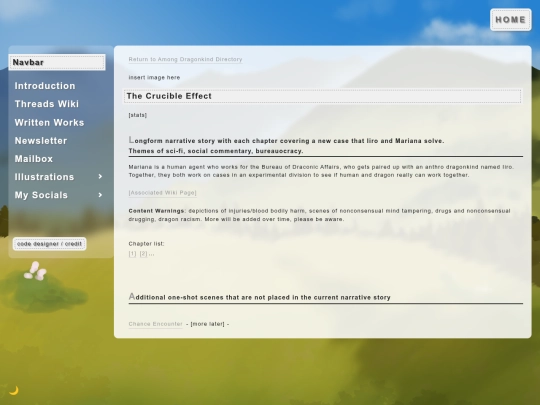540x405 pixels.
Task: Click the Longform narrative story heading line
Action: coord(286,141)
